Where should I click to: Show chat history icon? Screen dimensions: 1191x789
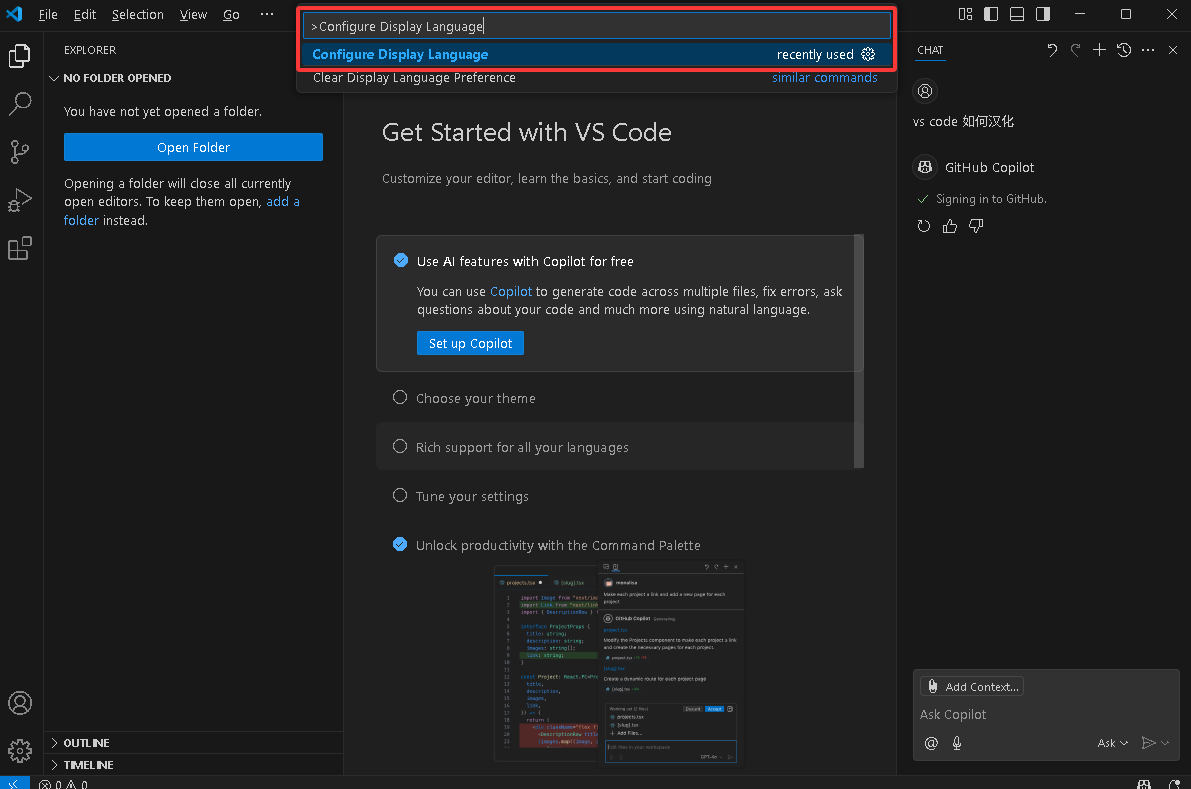coord(1124,50)
